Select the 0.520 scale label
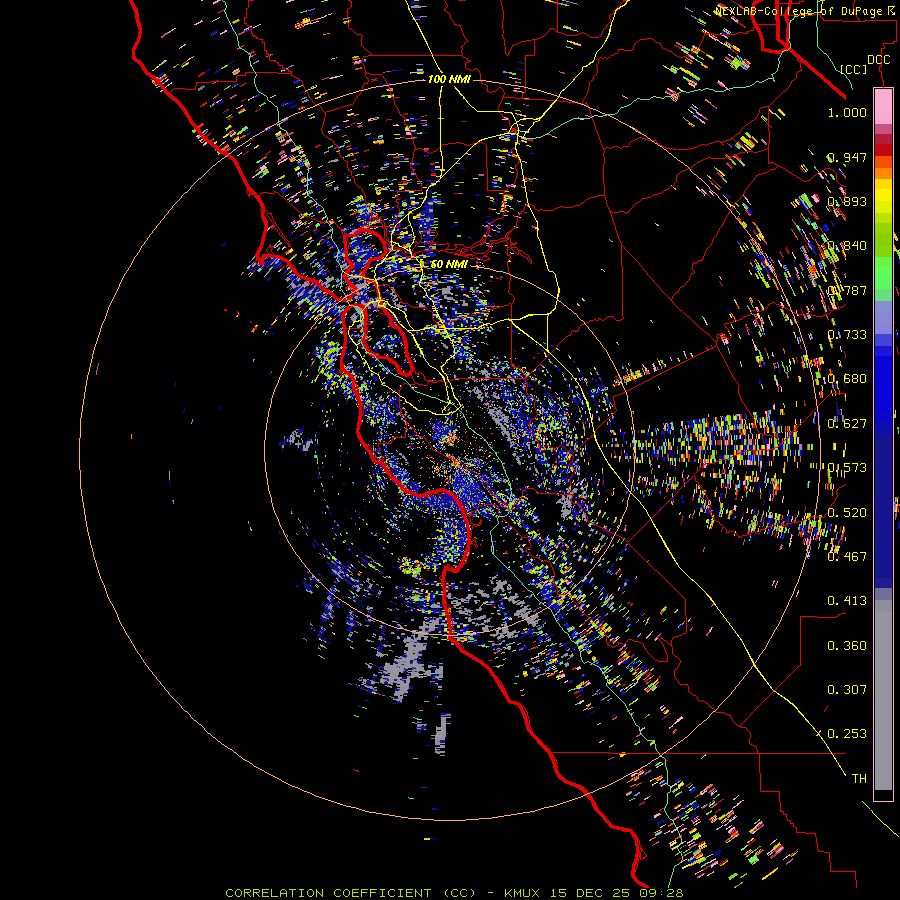 847,513
